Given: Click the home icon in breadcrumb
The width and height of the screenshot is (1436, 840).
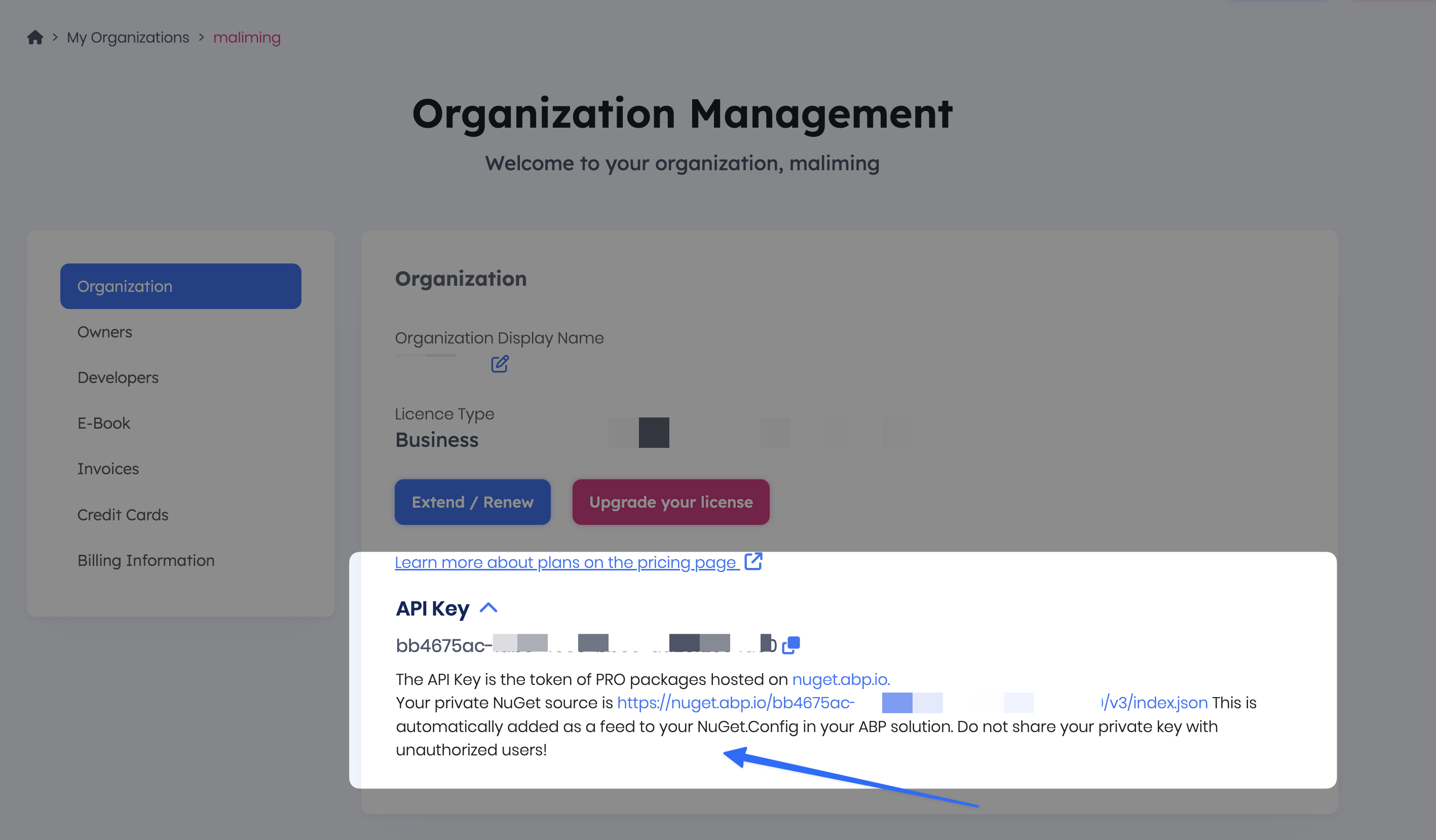Looking at the screenshot, I should click(35, 37).
